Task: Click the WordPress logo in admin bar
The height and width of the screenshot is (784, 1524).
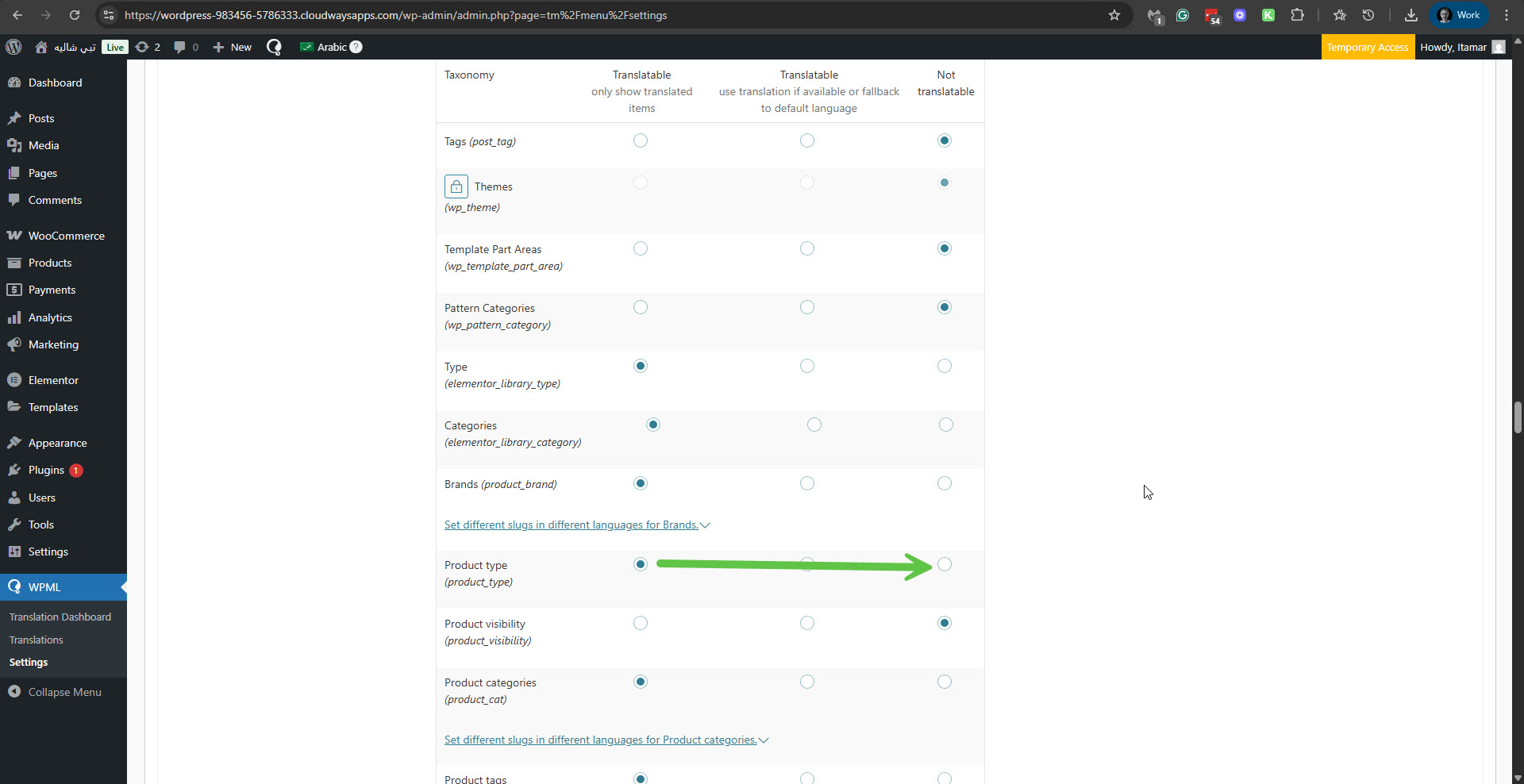Action: click(x=13, y=47)
